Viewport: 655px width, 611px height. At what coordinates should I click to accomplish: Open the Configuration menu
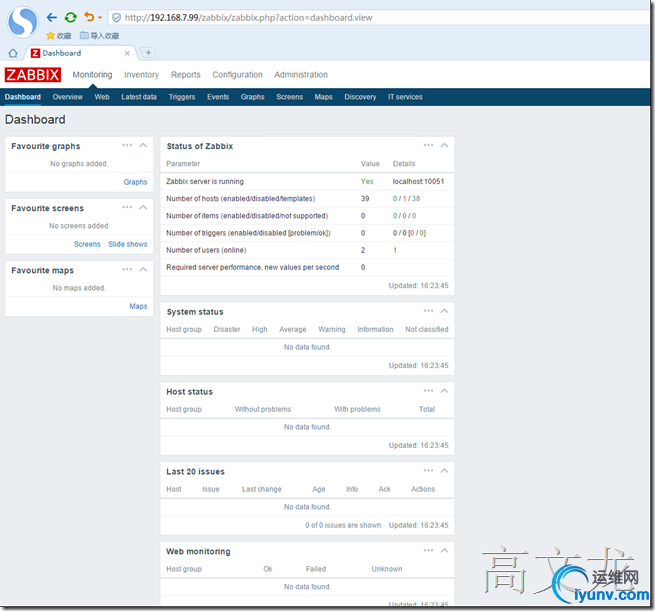[237, 75]
